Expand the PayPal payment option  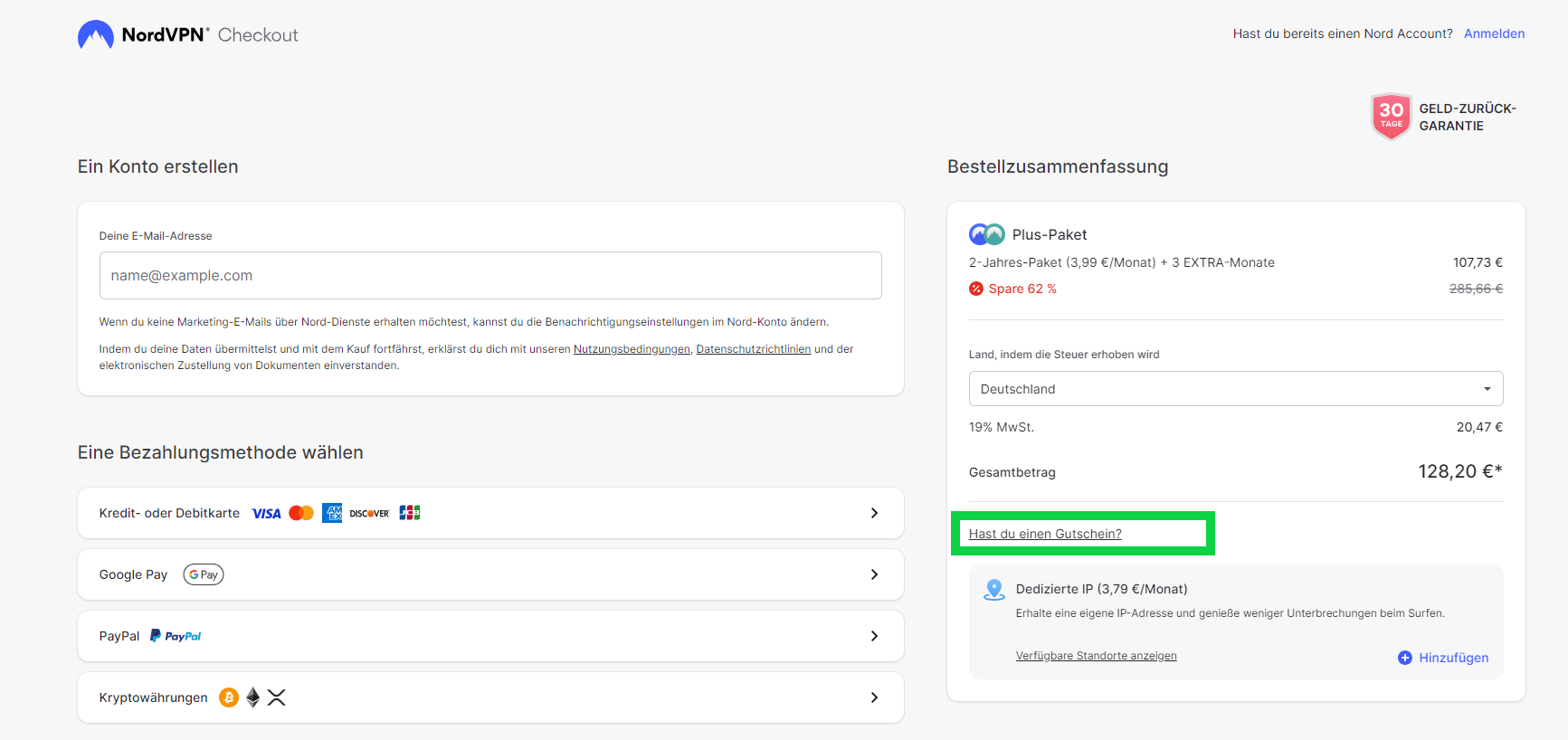click(490, 636)
